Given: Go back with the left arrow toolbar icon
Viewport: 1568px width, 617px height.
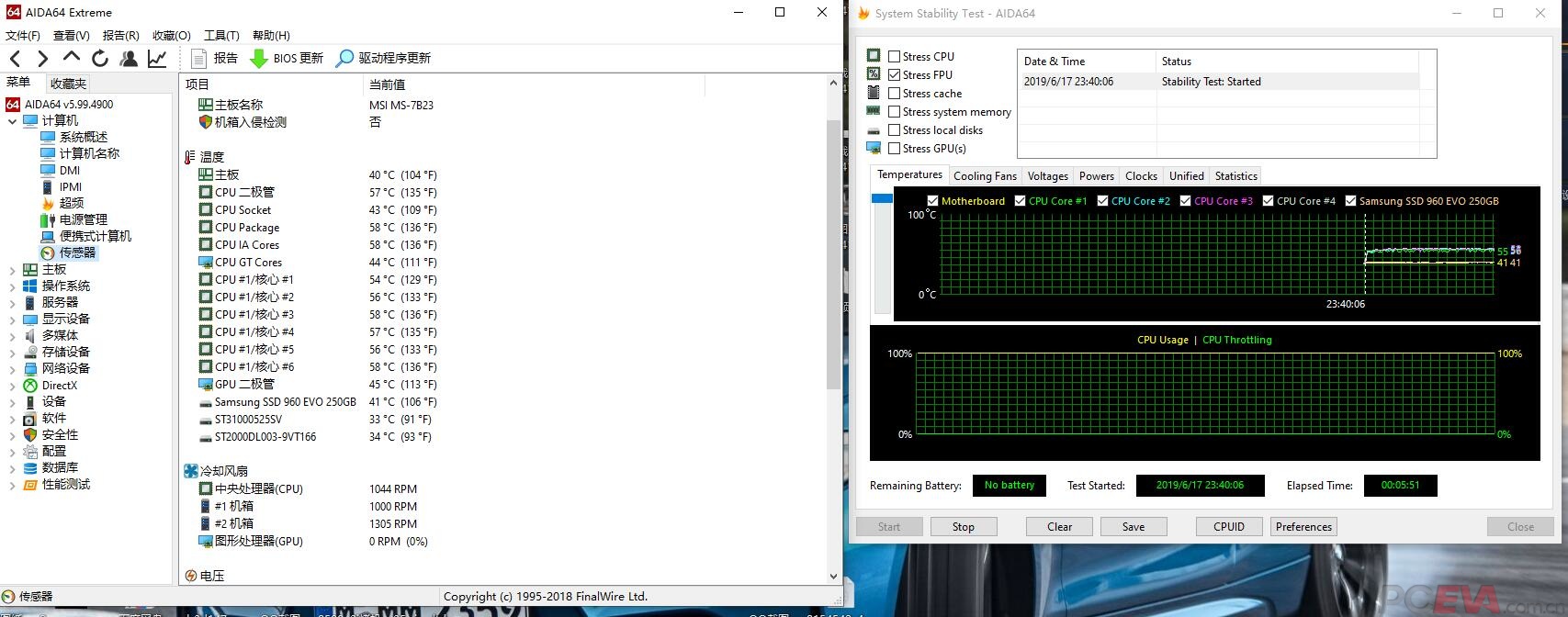Looking at the screenshot, I should [x=16, y=59].
